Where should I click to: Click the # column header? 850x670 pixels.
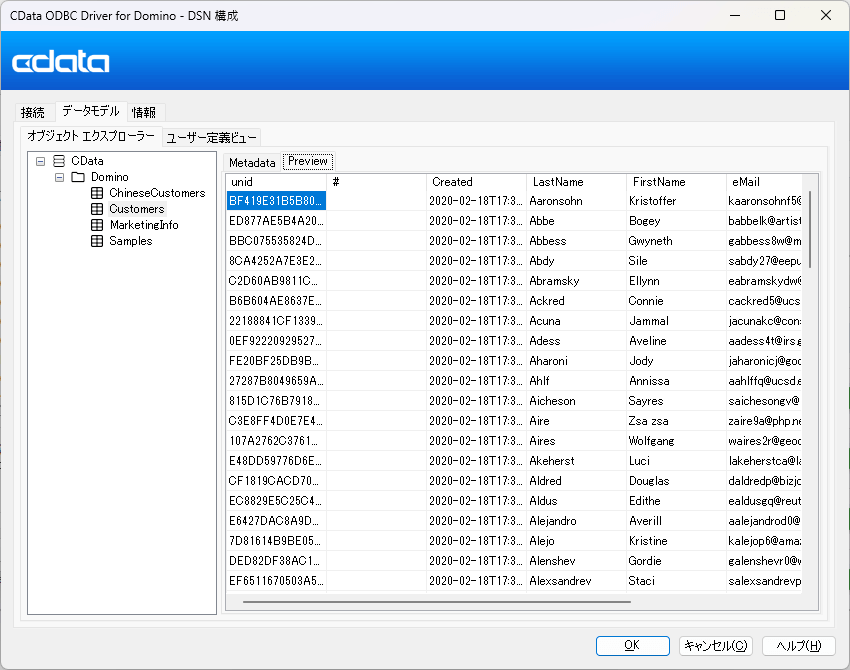click(x=377, y=182)
